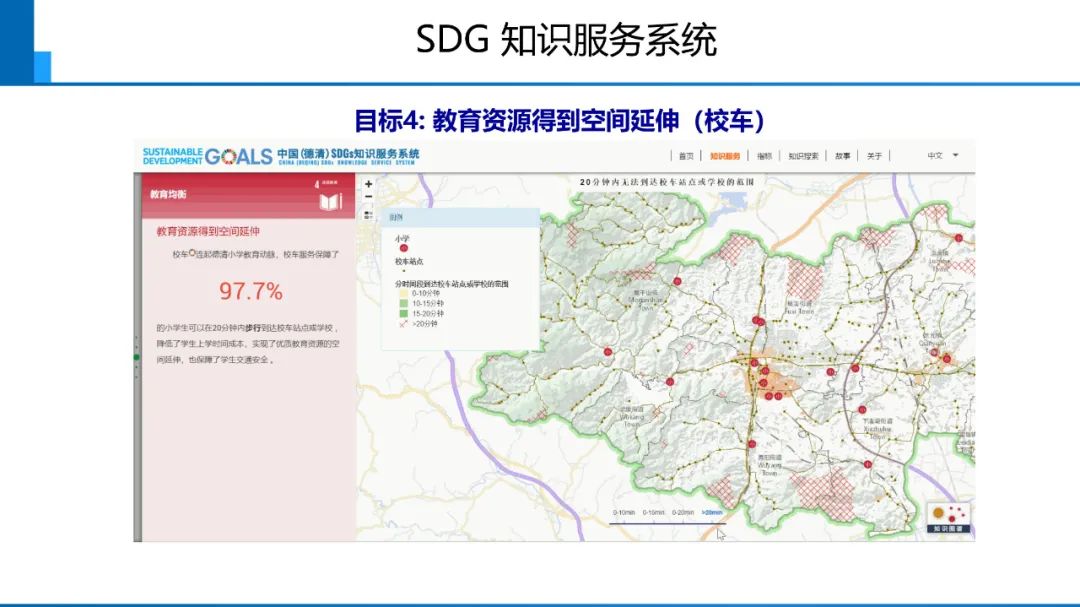The image size is (1080, 607).
Task: Toggle the 0-10分钟 legend layer
Action: 403,295
